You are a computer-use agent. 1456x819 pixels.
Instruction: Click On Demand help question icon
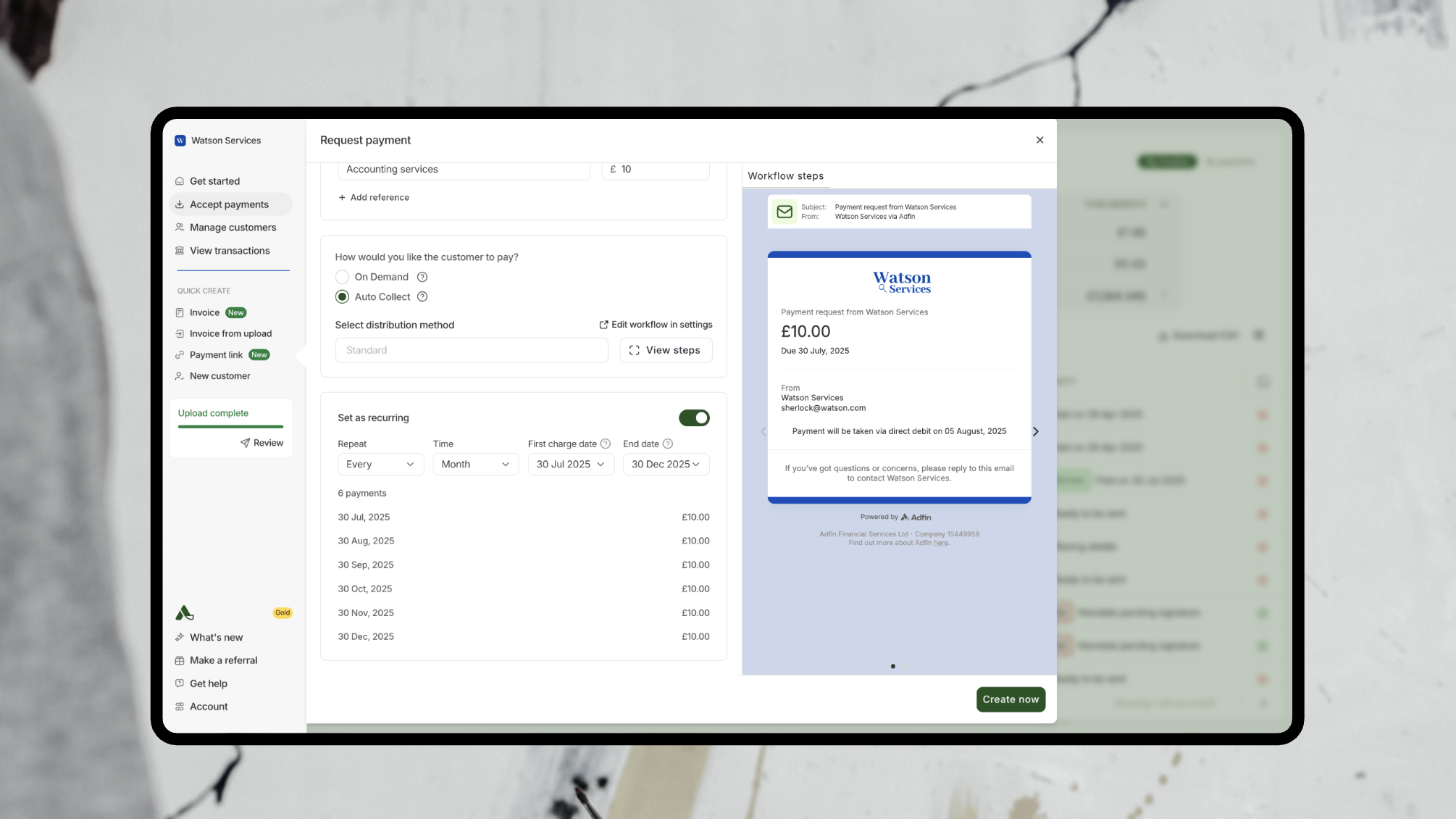[422, 277]
